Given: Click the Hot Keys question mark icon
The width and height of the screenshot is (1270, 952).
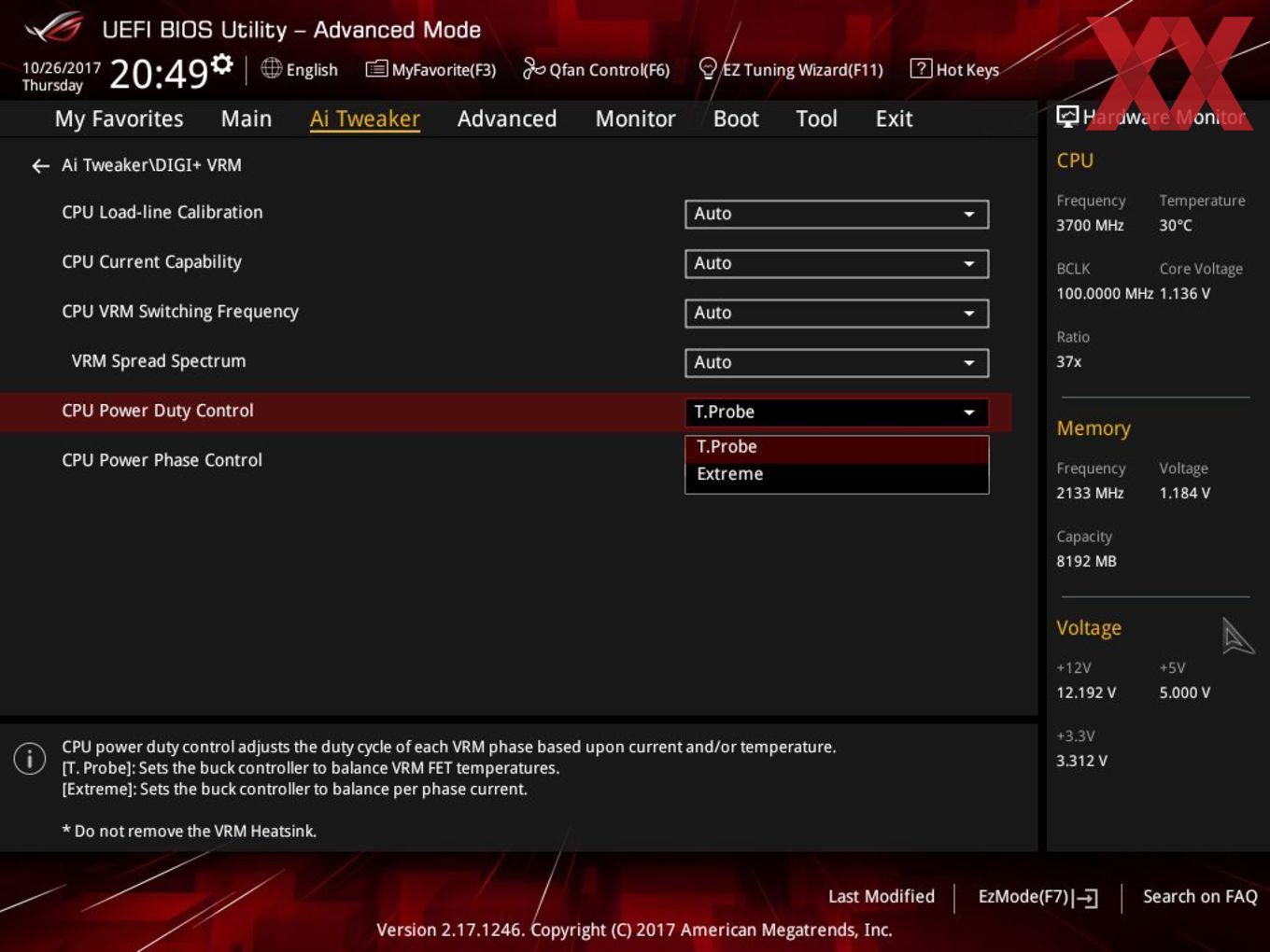Looking at the screenshot, I should 921,68.
